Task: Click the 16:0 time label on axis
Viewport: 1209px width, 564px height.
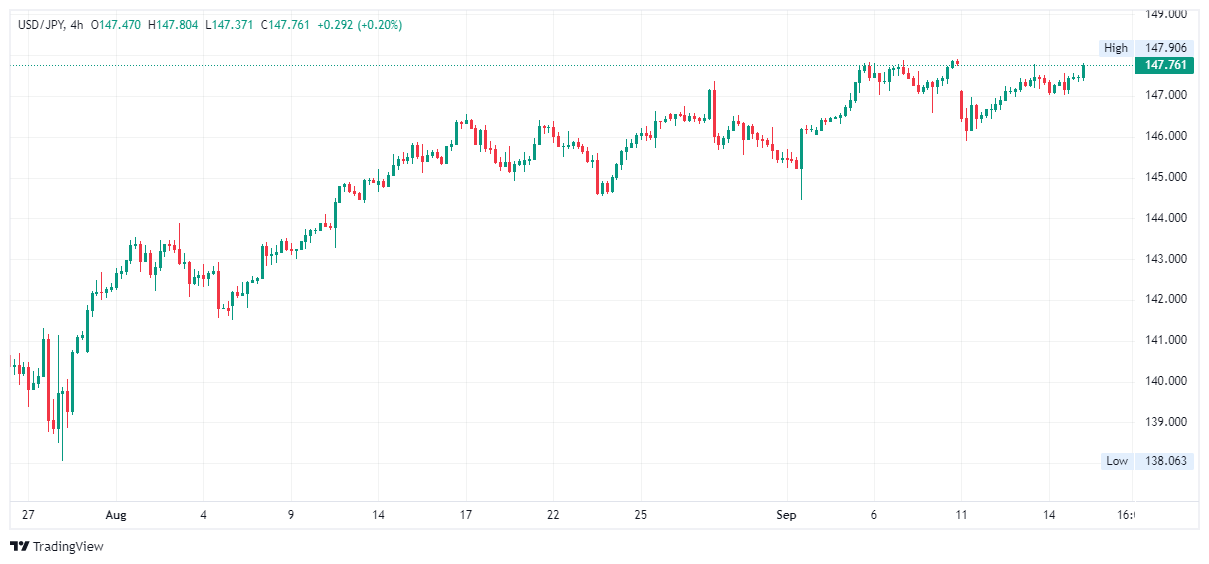Action: (x=1125, y=515)
